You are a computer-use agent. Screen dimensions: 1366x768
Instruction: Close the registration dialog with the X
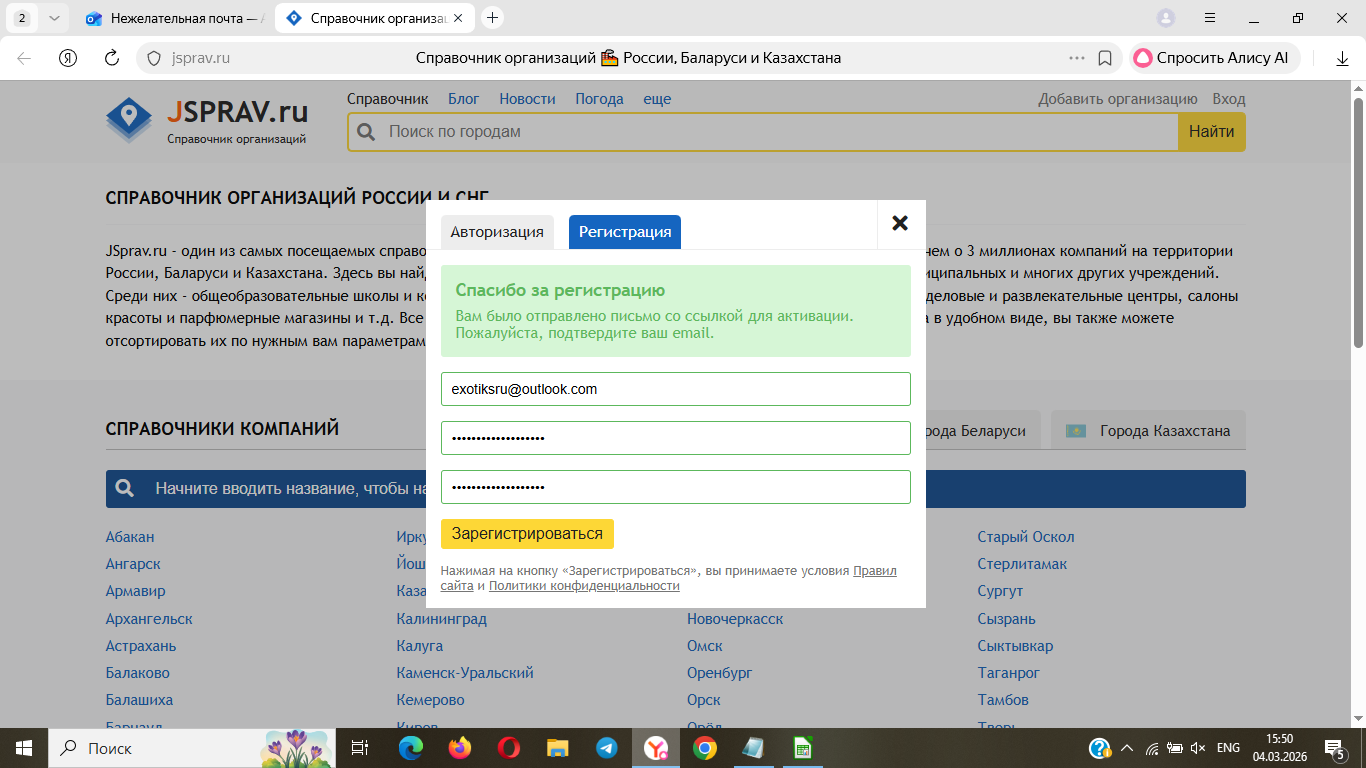900,223
